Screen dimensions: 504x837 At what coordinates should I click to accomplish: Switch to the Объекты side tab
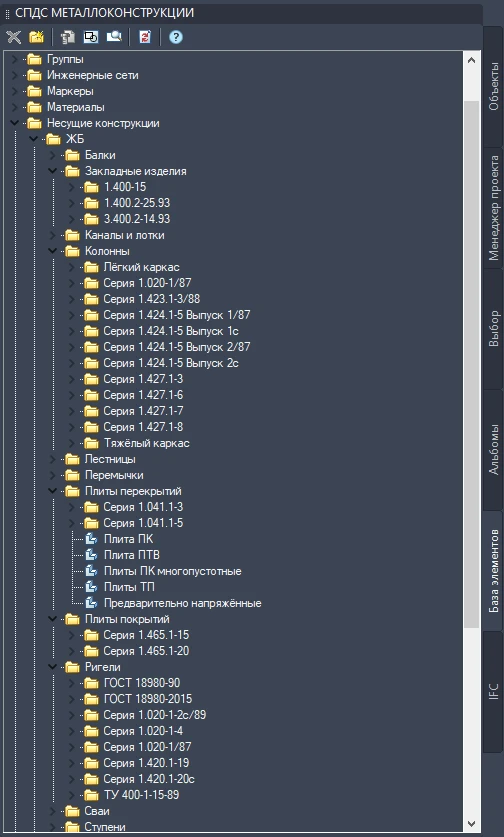tap(493, 86)
